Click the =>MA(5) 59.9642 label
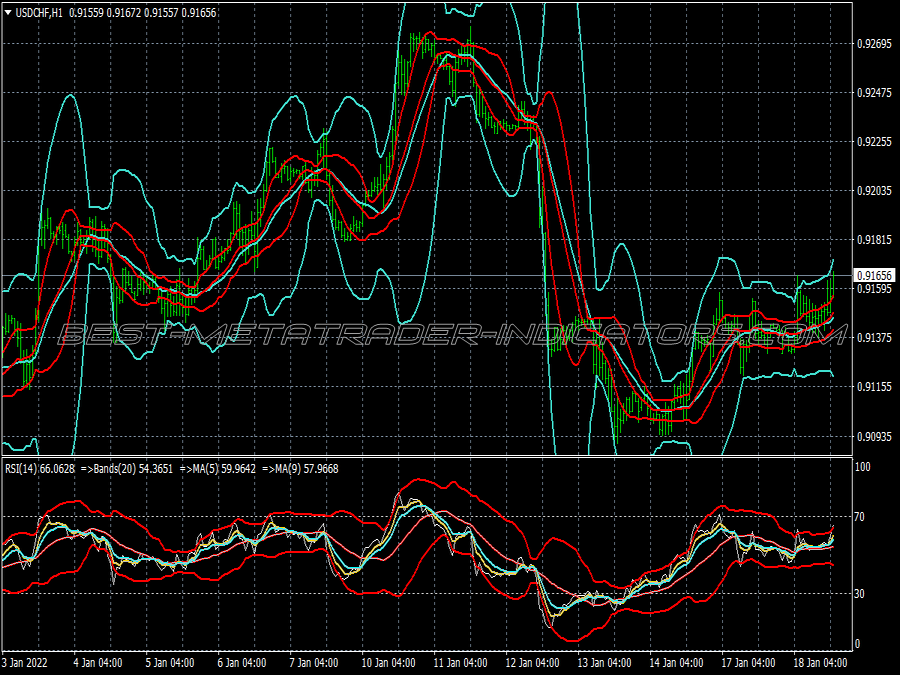 point(218,469)
